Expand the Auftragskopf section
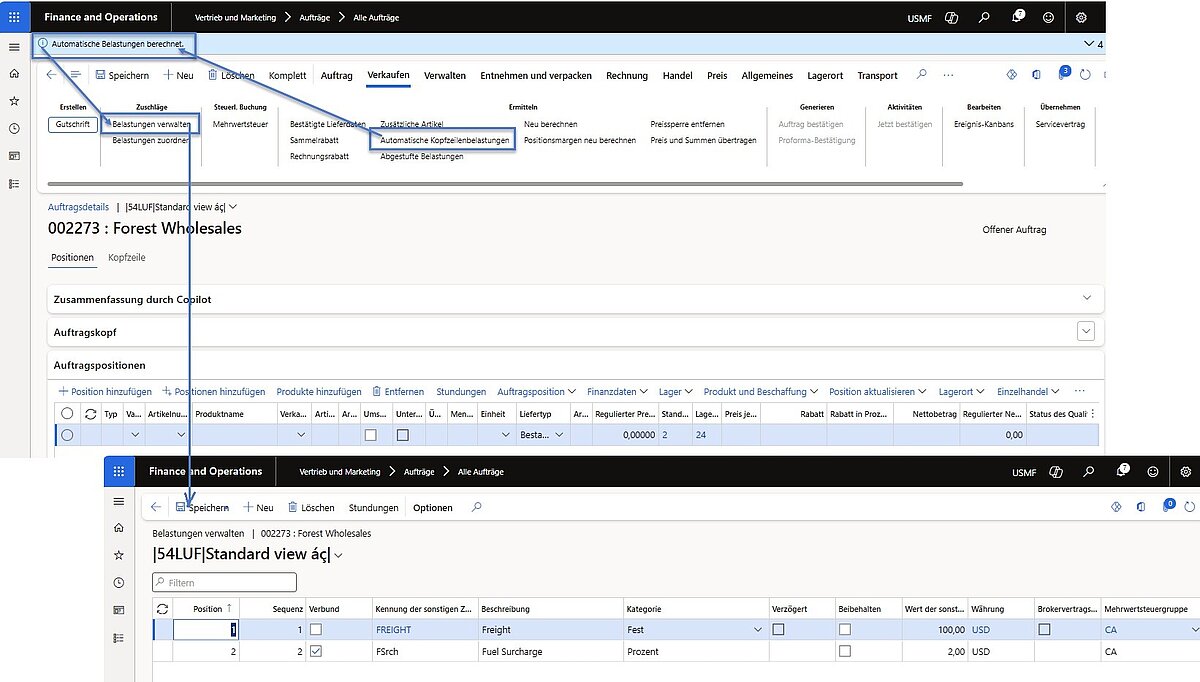1200x682 pixels. (x=1085, y=331)
